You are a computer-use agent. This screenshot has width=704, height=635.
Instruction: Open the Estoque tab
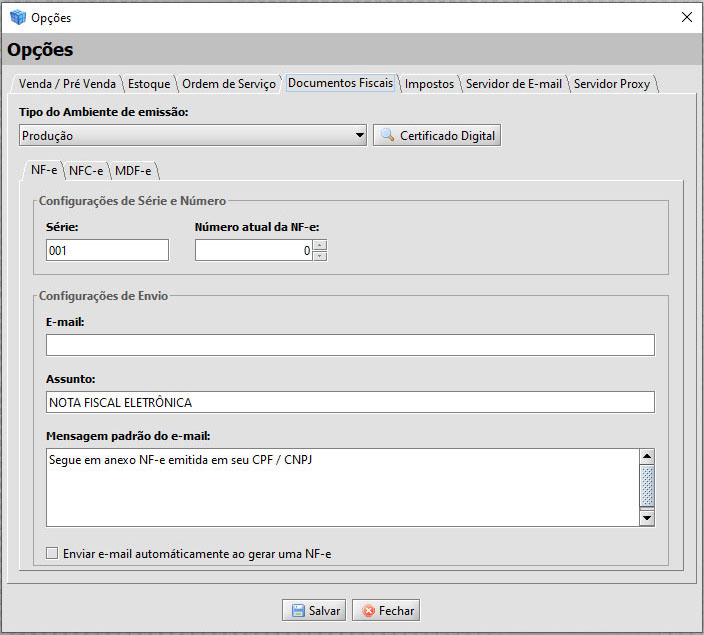149,84
